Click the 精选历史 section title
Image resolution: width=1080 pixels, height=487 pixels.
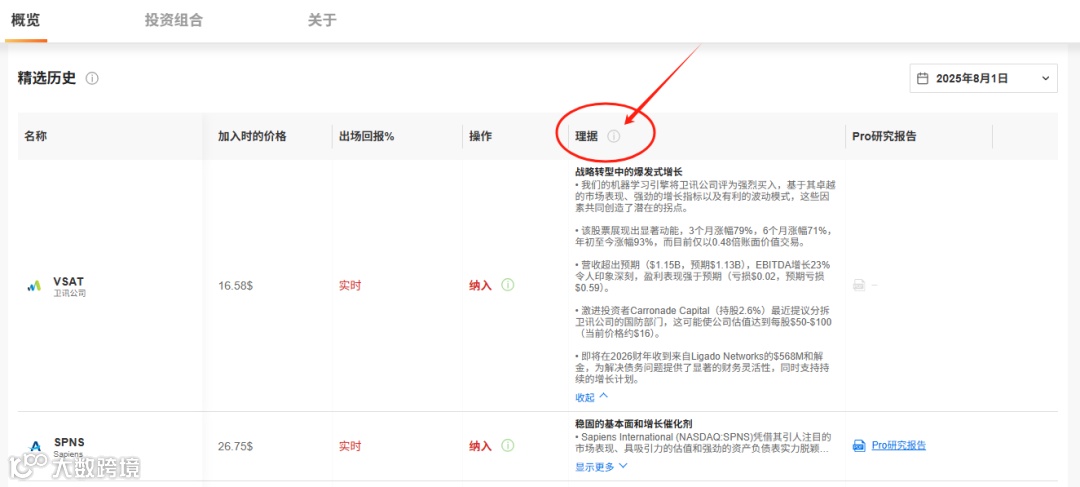pos(47,79)
